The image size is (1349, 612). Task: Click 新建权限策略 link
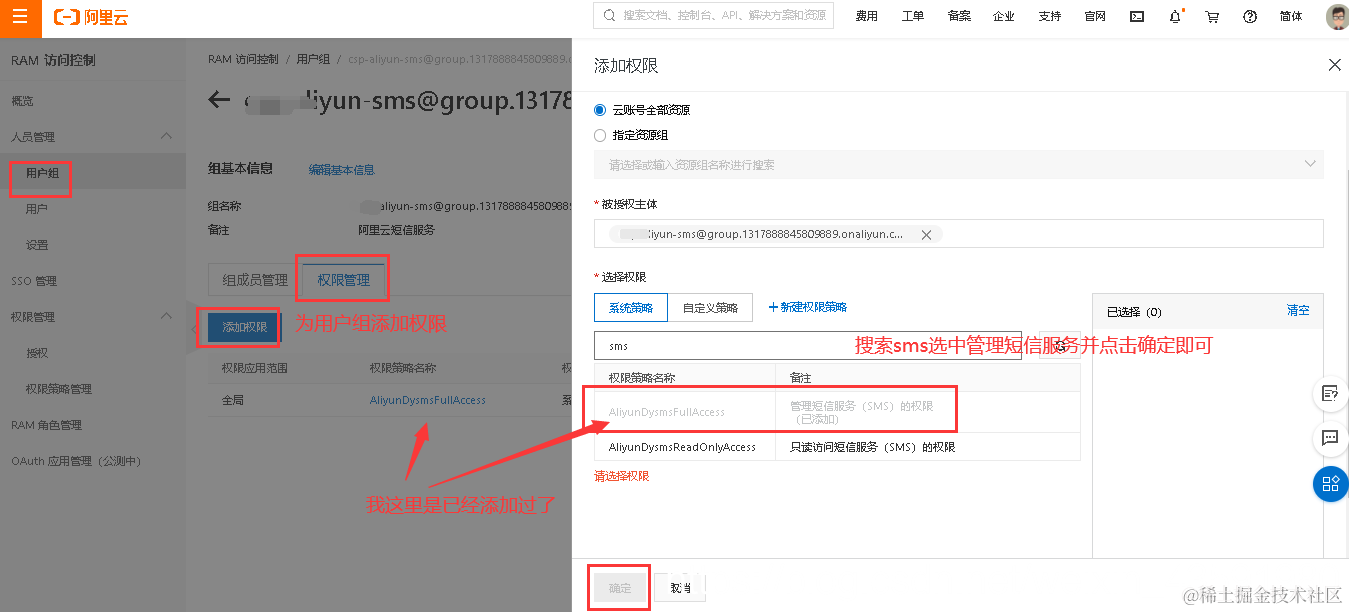(808, 307)
